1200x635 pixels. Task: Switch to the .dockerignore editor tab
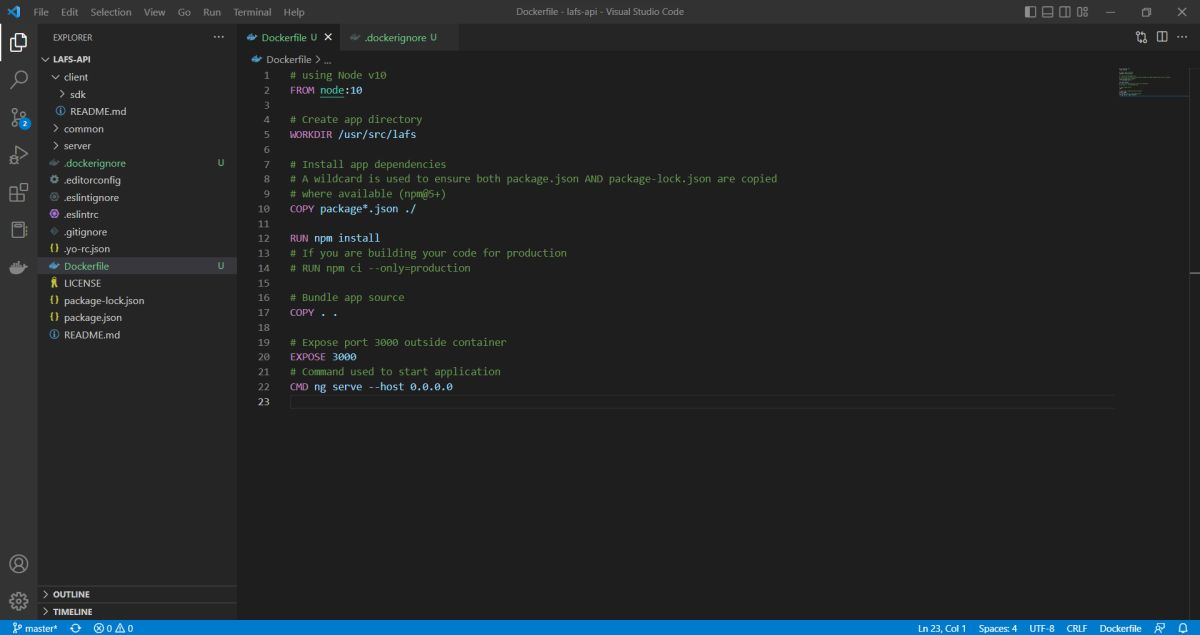399,37
